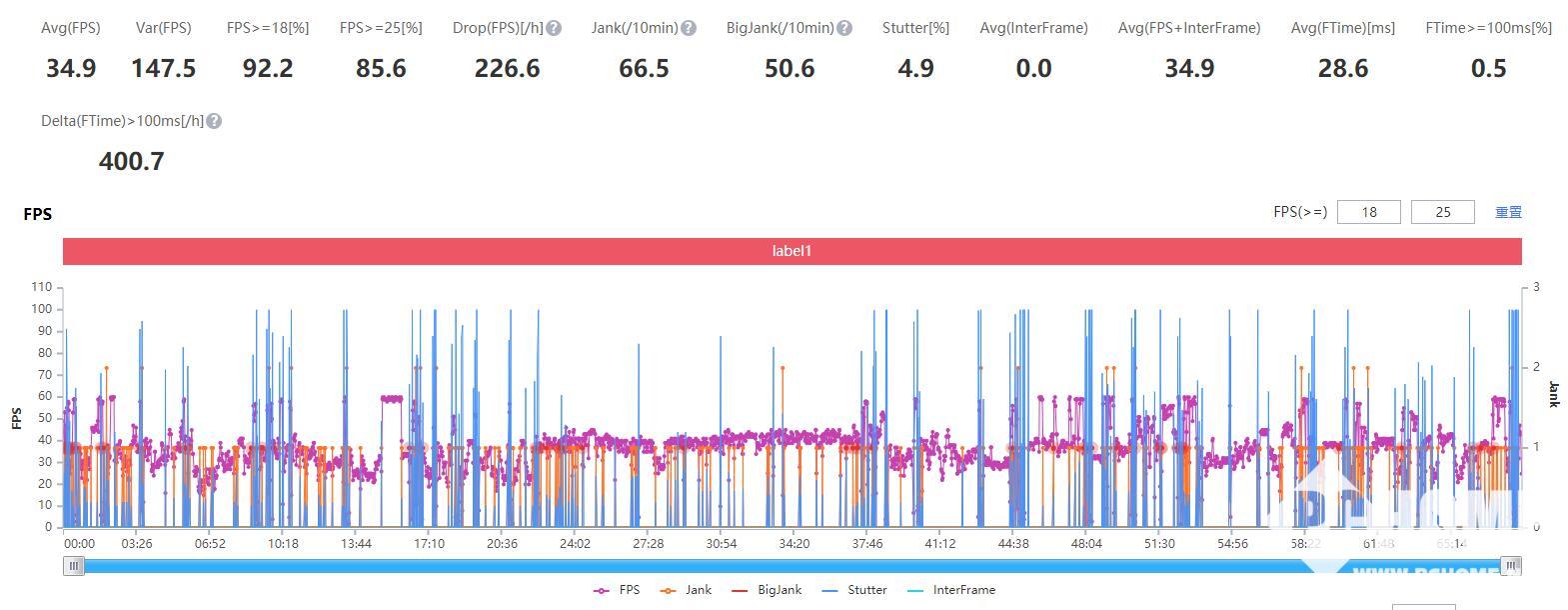Click question mark beside BigJank(/10min)
This screenshot has height=610, width=1568.
coord(844,28)
